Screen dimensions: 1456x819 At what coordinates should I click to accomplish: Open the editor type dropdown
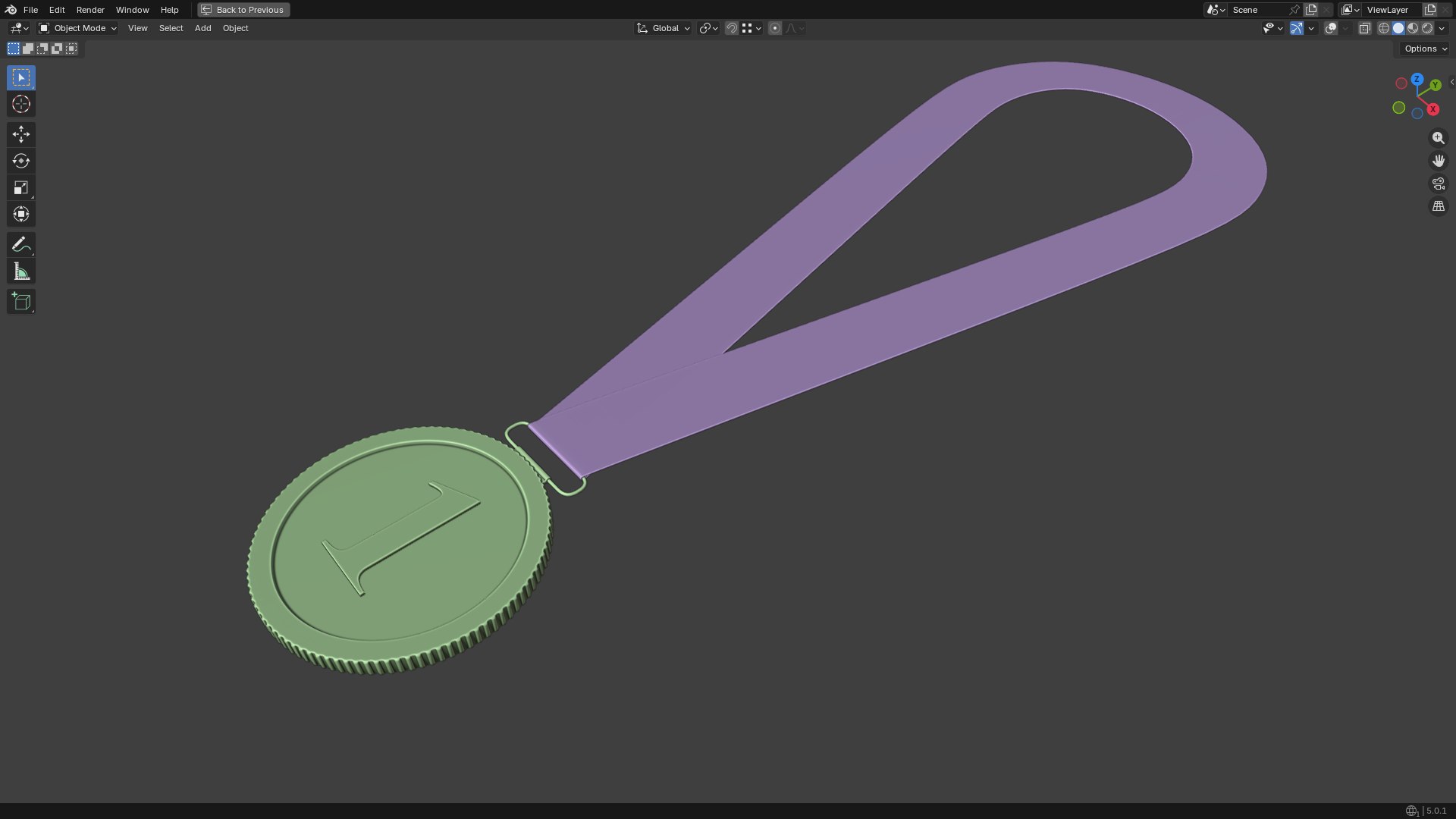click(x=19, y=28)
